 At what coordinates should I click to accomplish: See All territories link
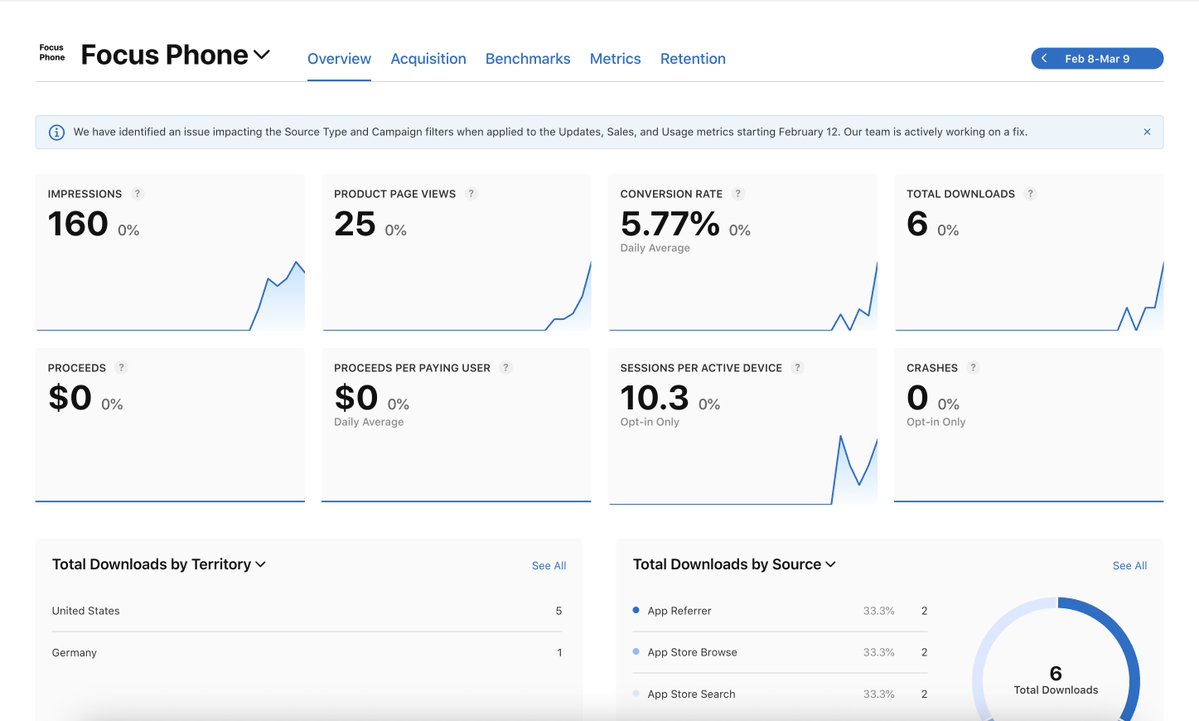(x=549, y=566)
